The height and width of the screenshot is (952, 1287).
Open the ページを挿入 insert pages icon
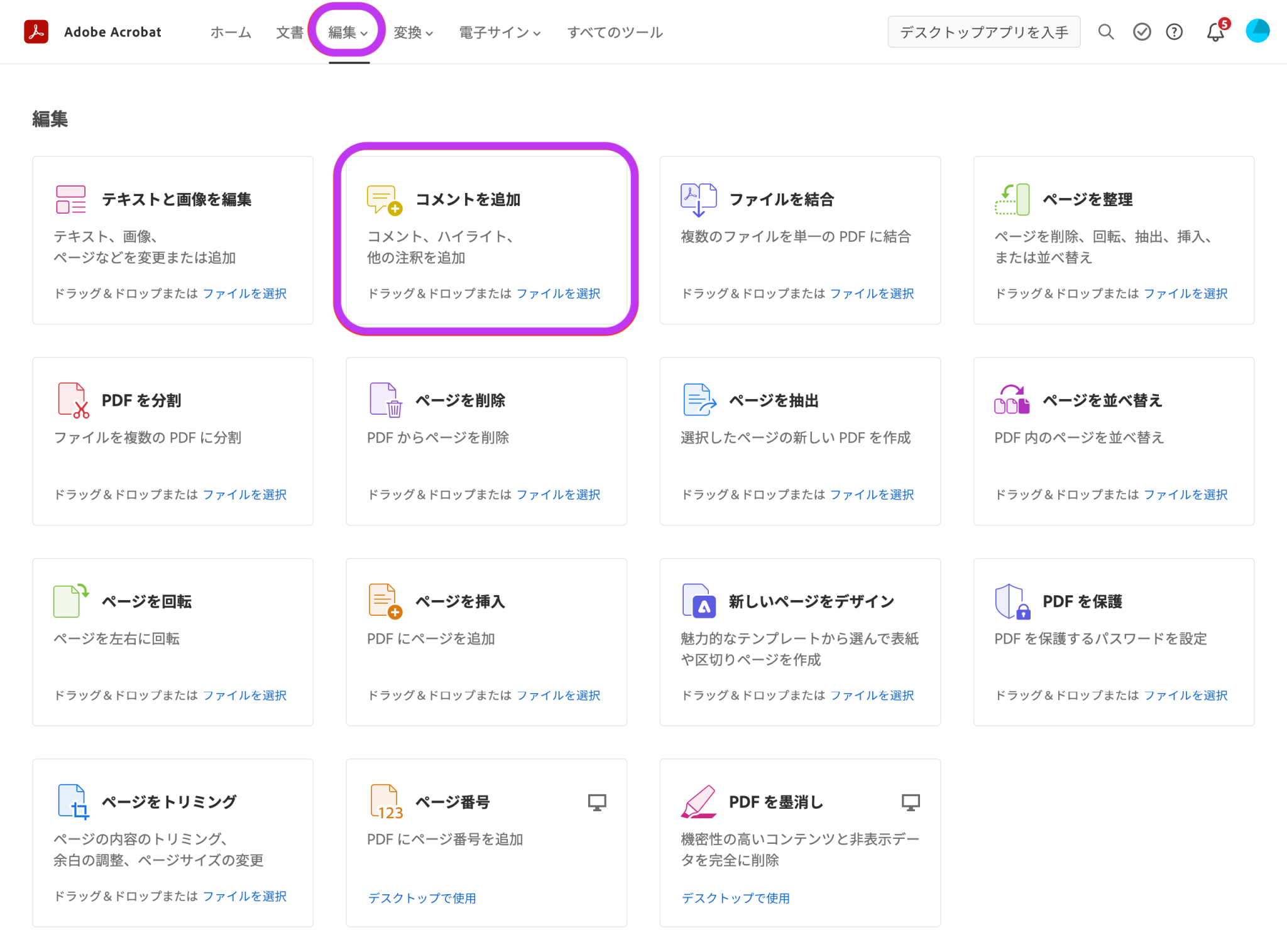(x=383, y=599)
